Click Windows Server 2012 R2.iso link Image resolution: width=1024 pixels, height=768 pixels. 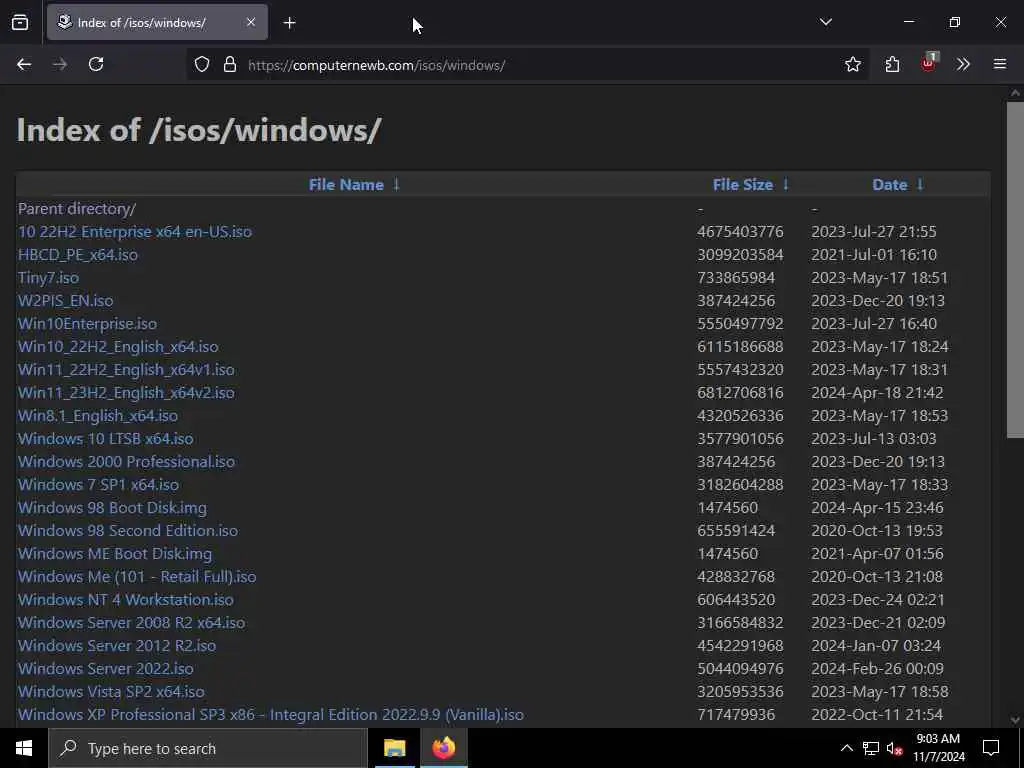click(117, 645)
